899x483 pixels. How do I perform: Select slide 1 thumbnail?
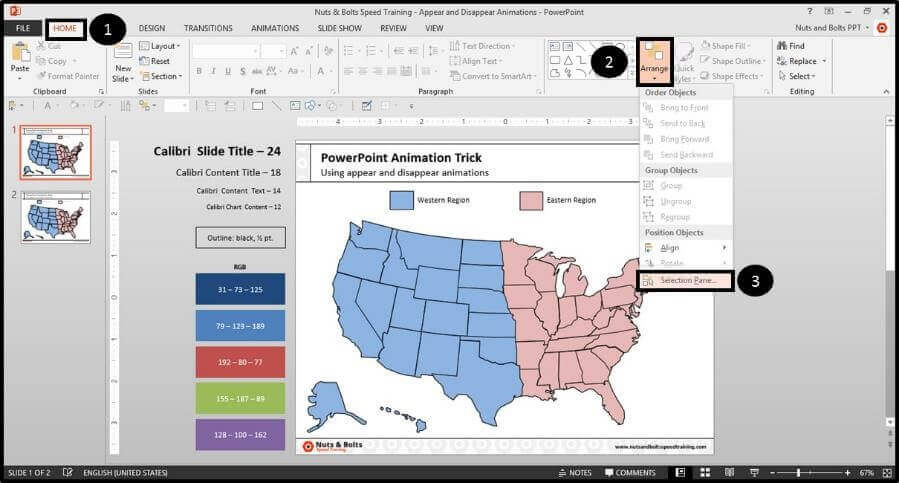coord(56,153)
